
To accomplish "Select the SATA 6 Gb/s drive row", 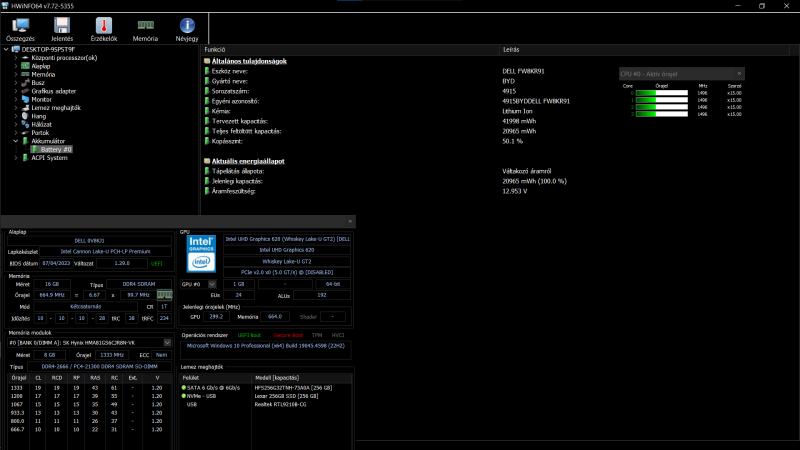I will click(x=266, y=388).
